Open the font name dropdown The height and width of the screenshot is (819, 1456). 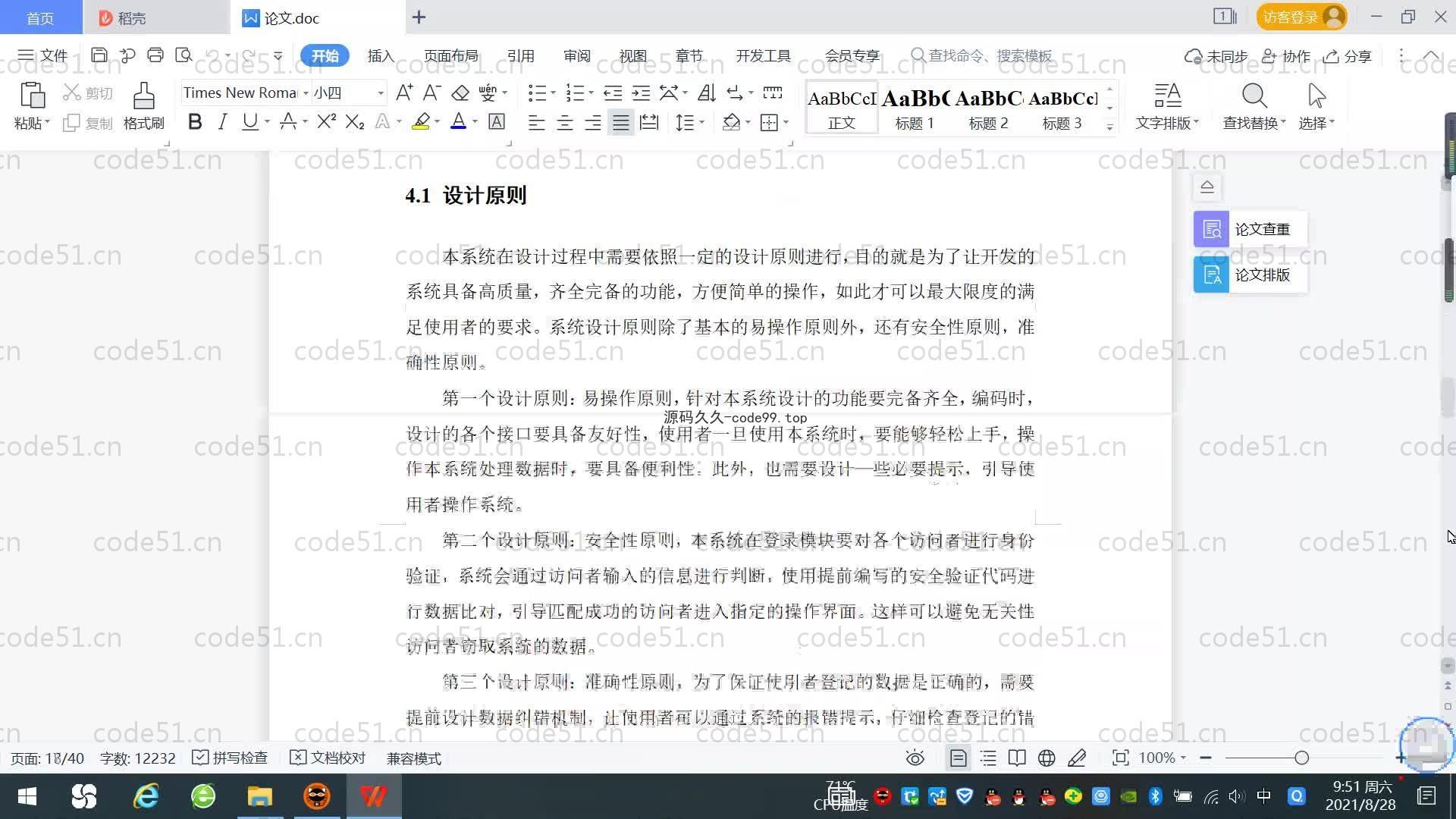(306, 93)
